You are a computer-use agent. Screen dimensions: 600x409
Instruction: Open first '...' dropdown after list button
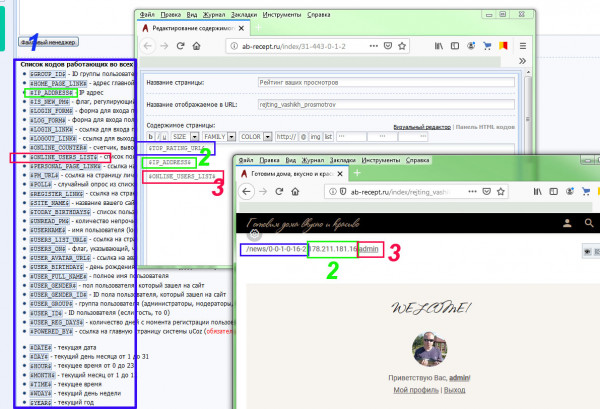click(x=351, y=137)
